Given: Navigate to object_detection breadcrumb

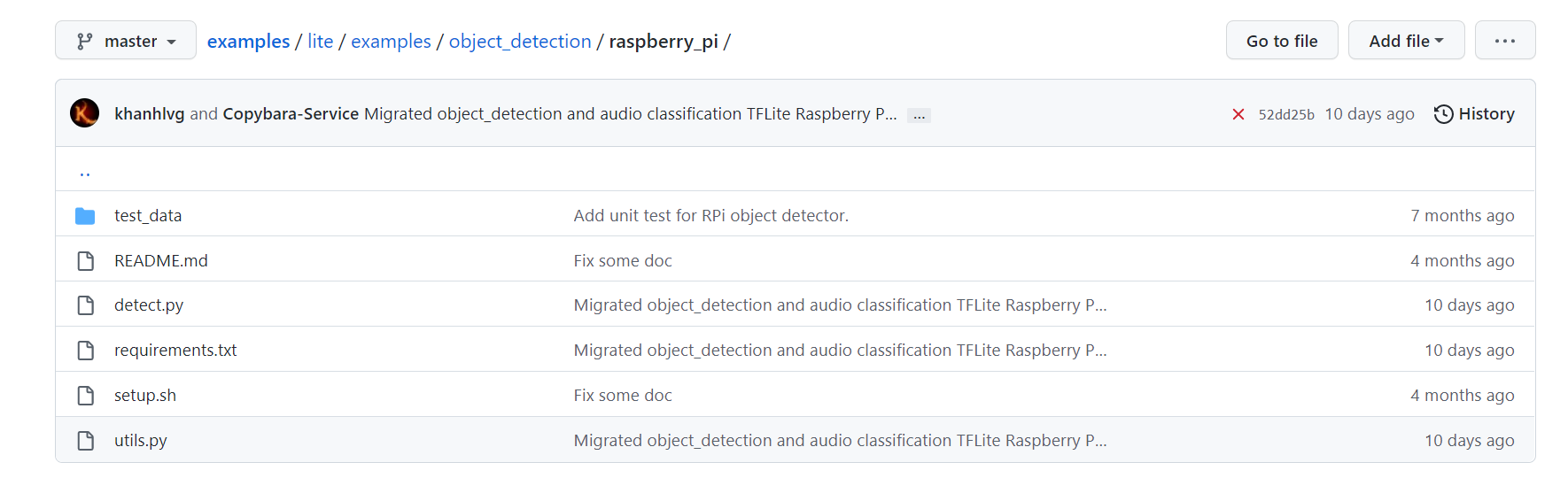Looking at the screenshot, I should coord(519,42).
